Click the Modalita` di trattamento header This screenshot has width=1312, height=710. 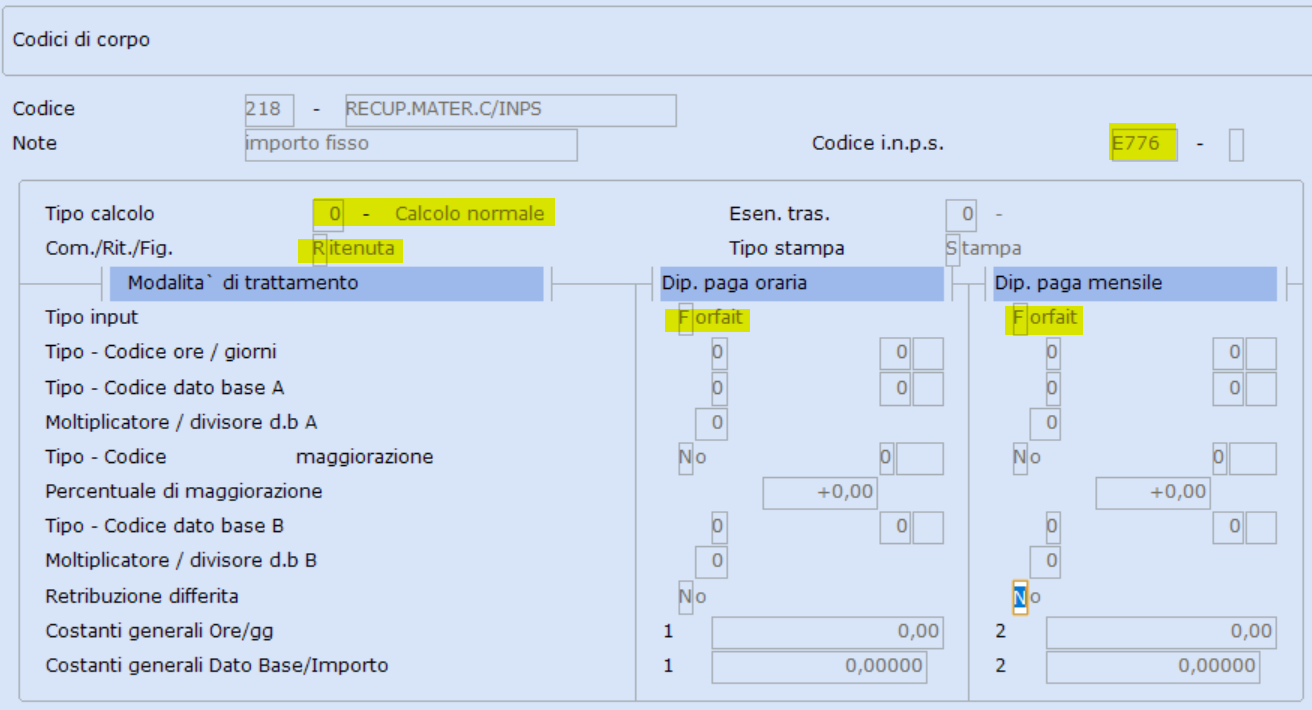tap(326, 283)
